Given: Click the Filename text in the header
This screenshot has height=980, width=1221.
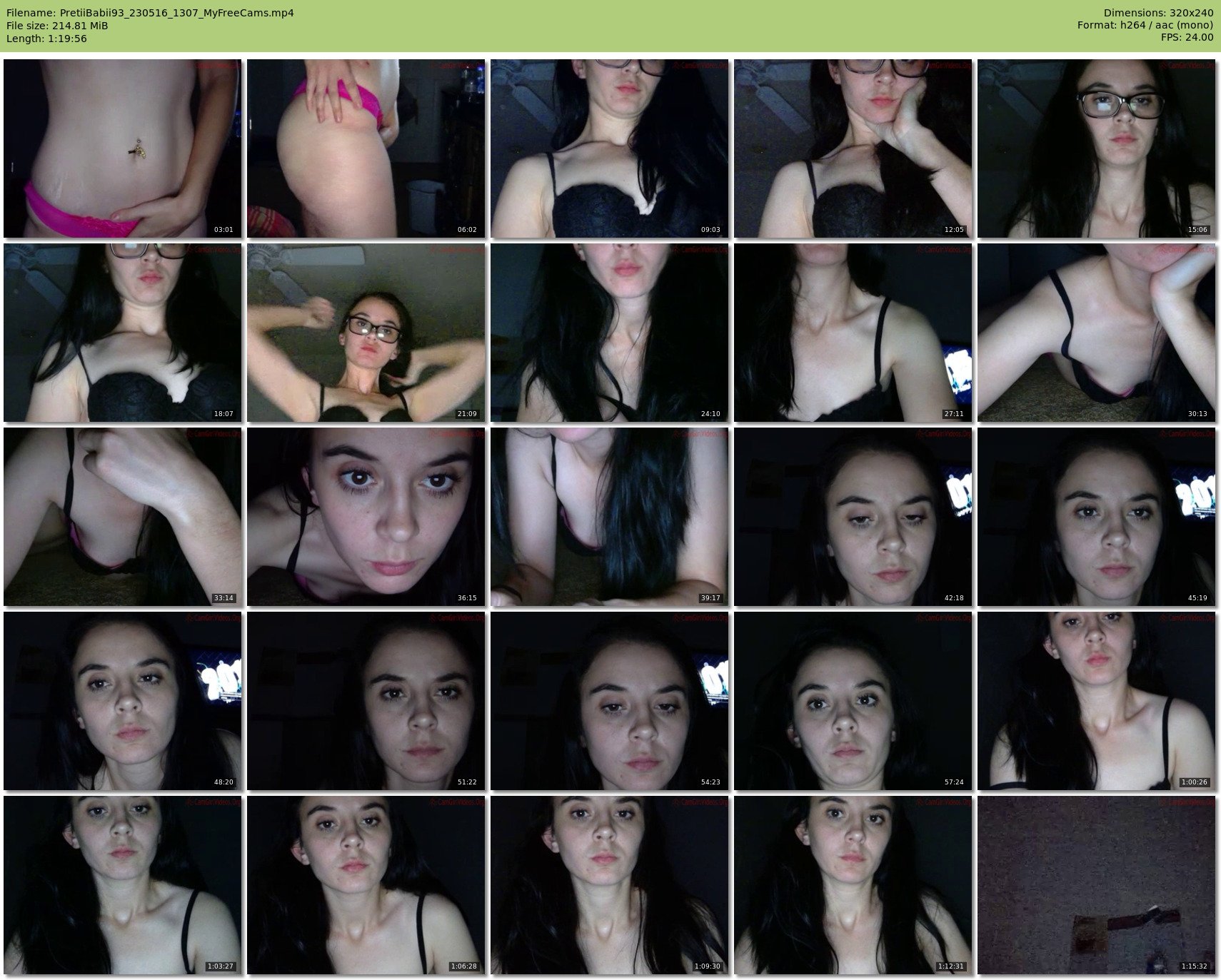Looking at the screenshot, I should [x=150, y=13].
